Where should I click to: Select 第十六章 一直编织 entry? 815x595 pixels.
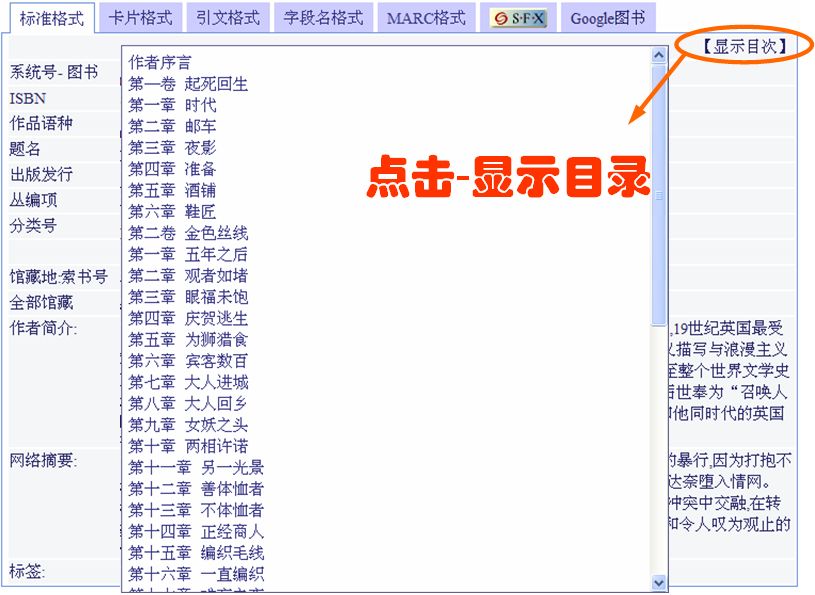196,574
